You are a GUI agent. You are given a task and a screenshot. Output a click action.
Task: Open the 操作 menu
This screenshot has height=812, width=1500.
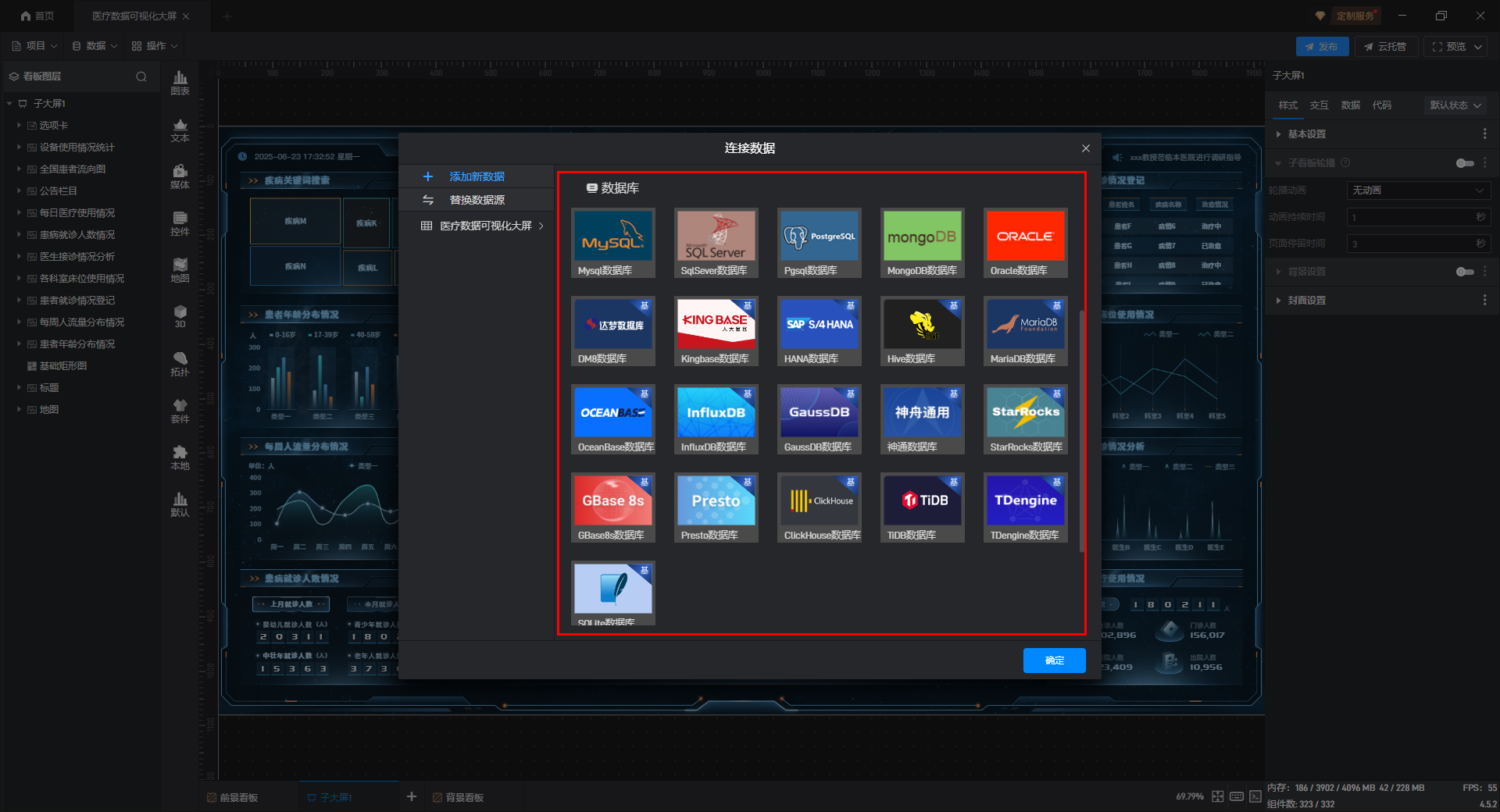[x=155, y=46]
